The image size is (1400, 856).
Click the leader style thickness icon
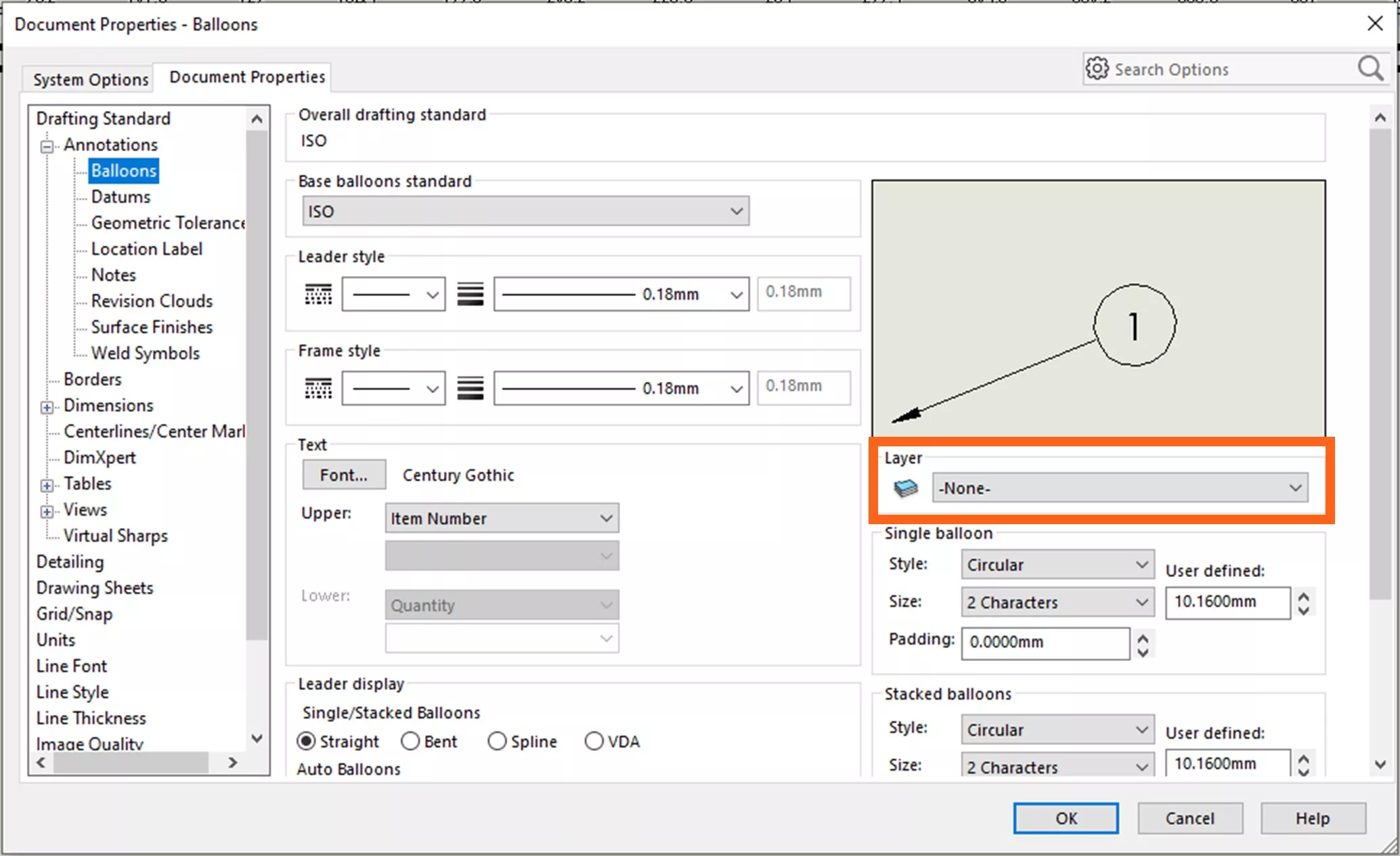click(471, 293)
